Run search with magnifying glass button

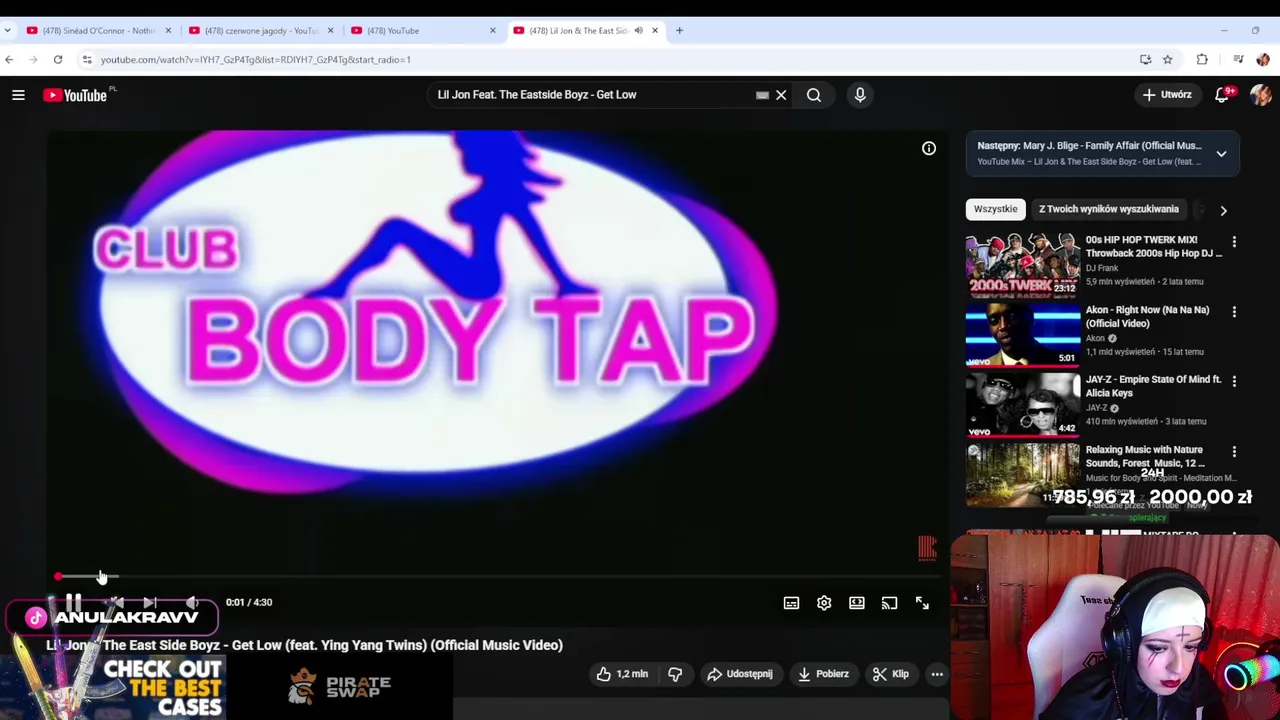coord(814,95)
